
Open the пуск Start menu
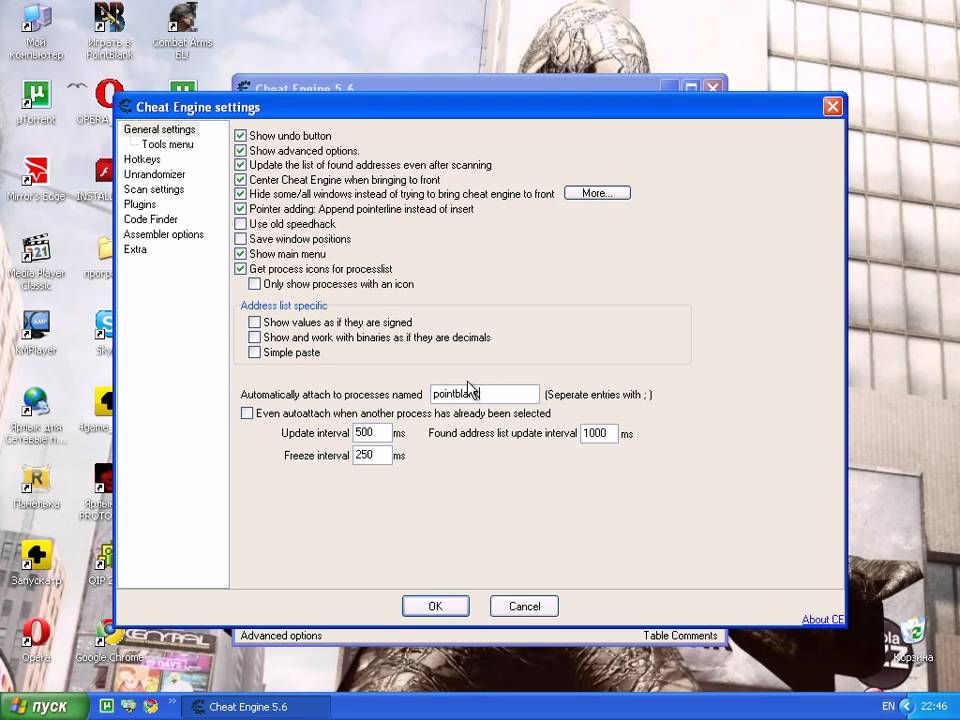click(x=43, y=707)
